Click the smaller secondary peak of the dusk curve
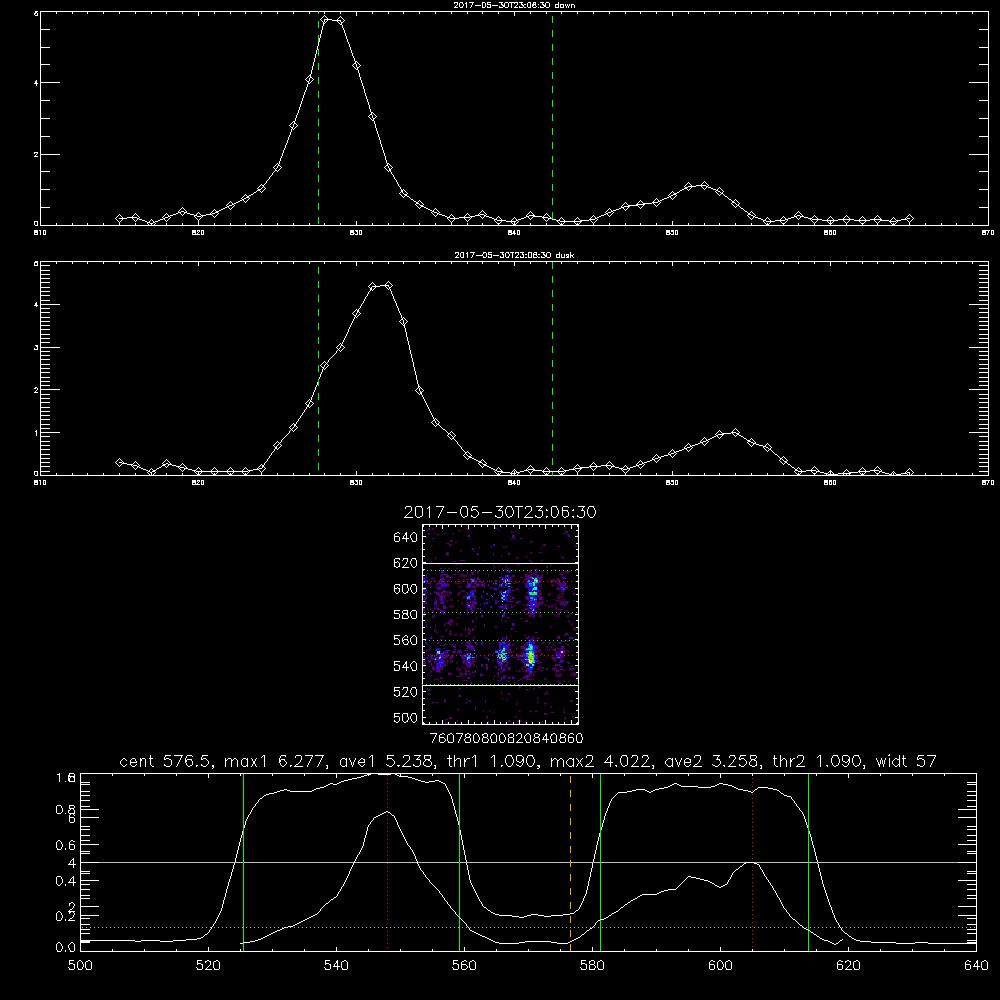This screenshot has width=1000, height=1000. (x=735, y=432)
